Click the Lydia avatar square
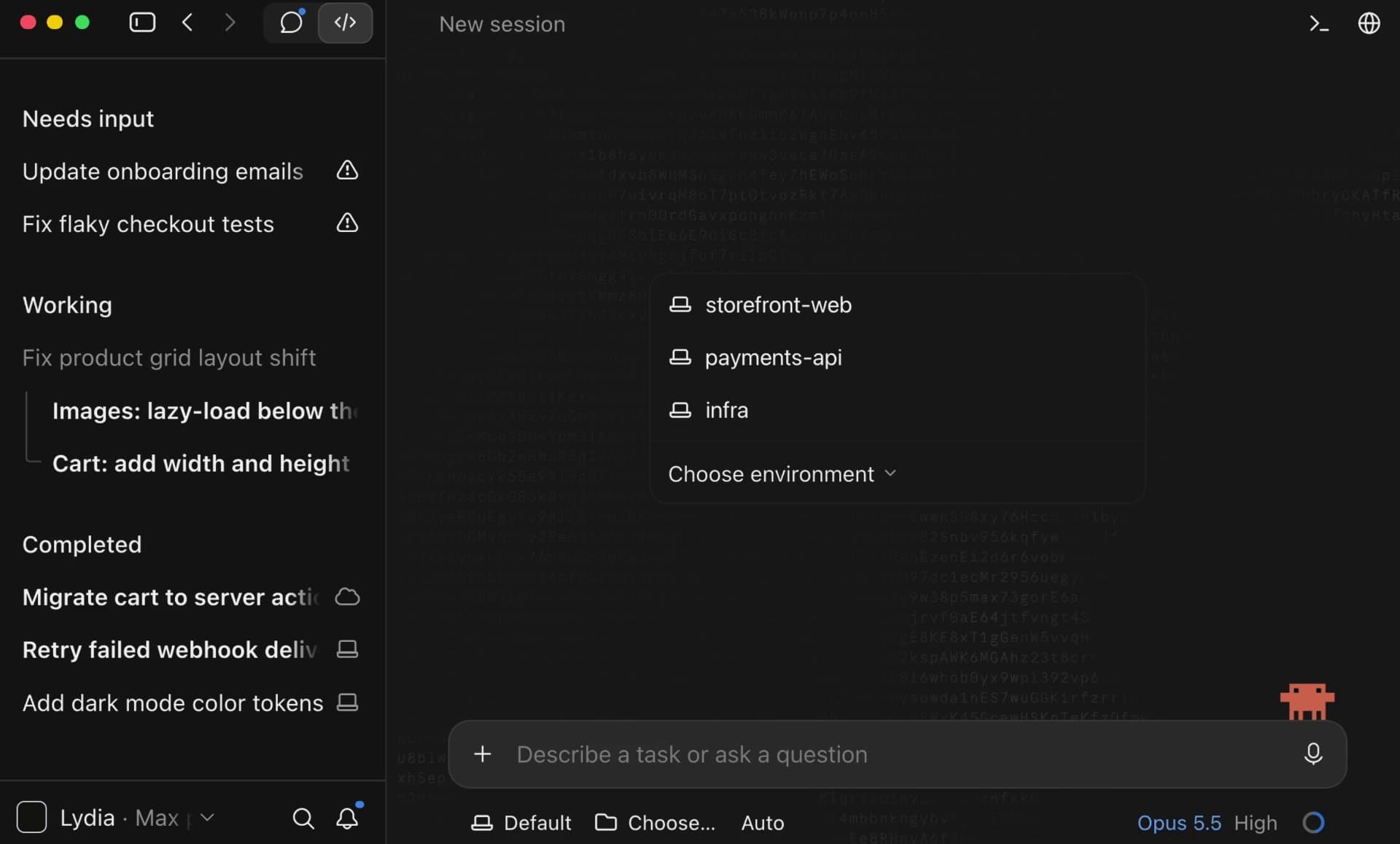 coord(31,817)
